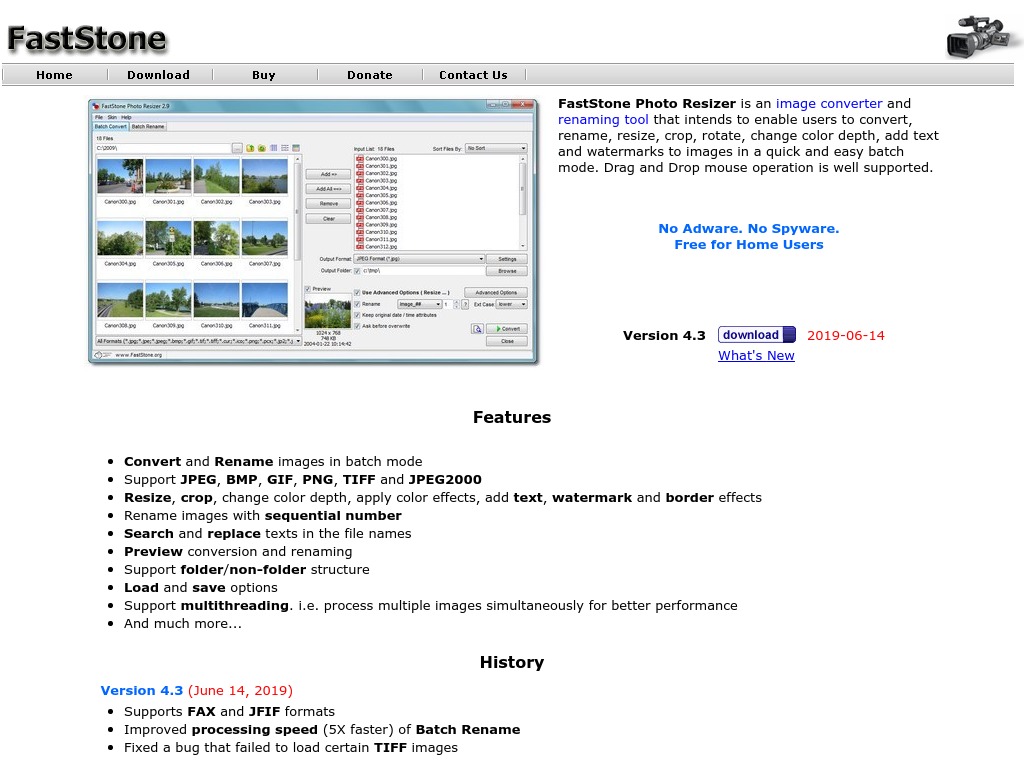
Task: Select Donate in the navigation bar
Action: click(x=370, y=75)
